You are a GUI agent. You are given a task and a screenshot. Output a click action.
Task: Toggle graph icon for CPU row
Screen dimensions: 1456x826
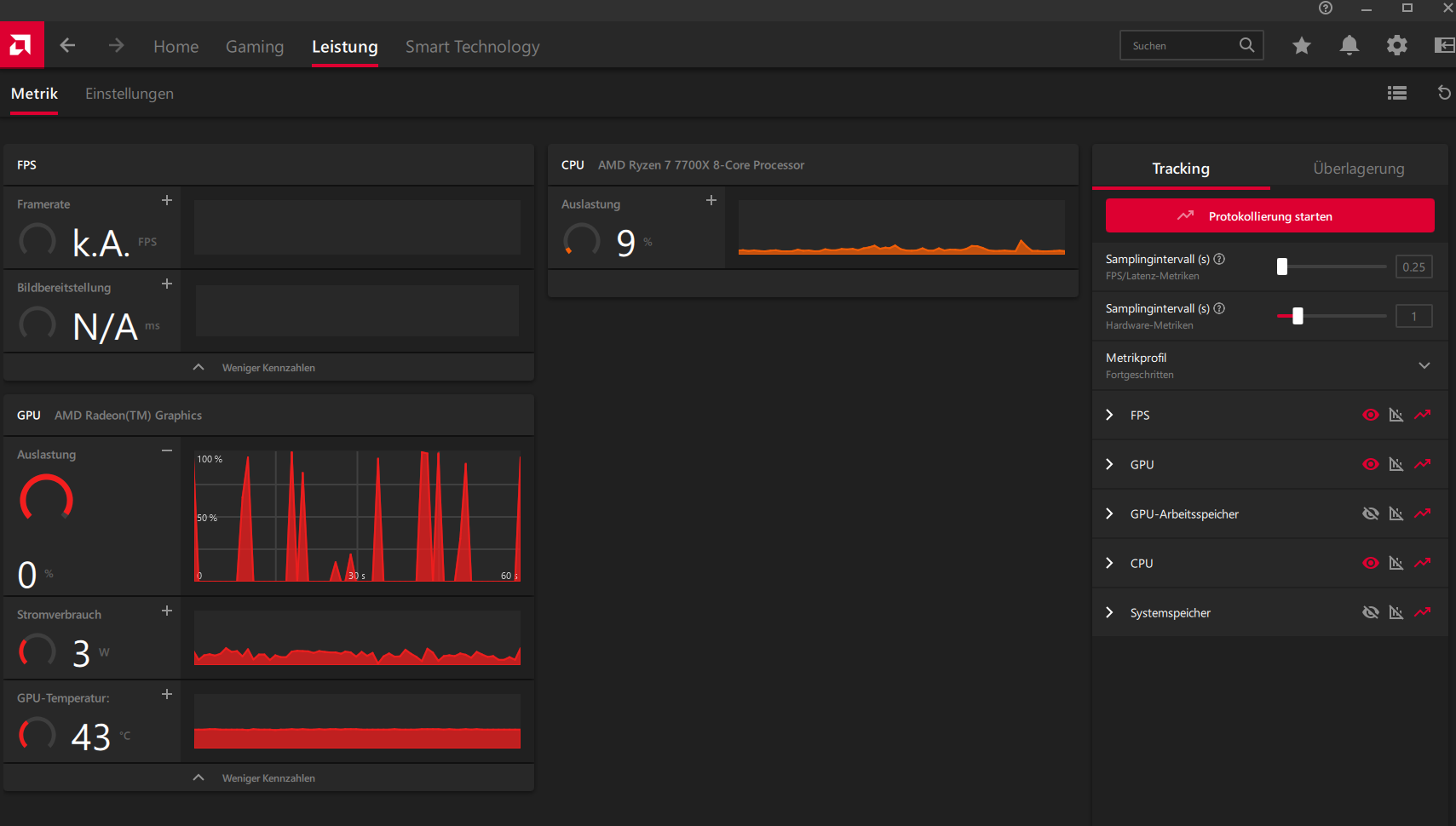pyautogui.click(x=1396, y=563)
